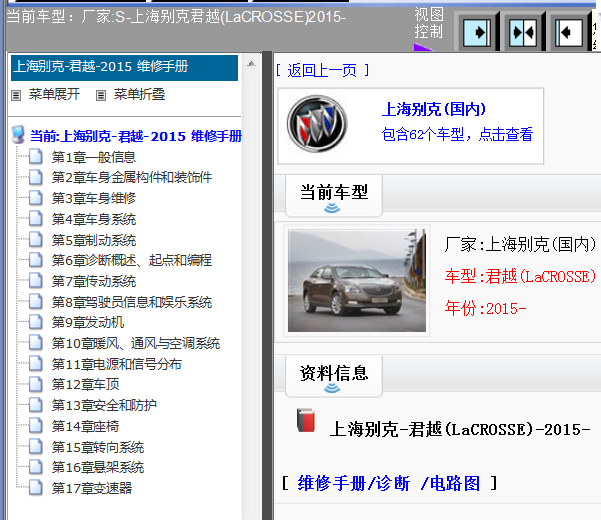Click the view control right-arrow panel button
This screenshot has height=520, width=601.
point(477,33)
